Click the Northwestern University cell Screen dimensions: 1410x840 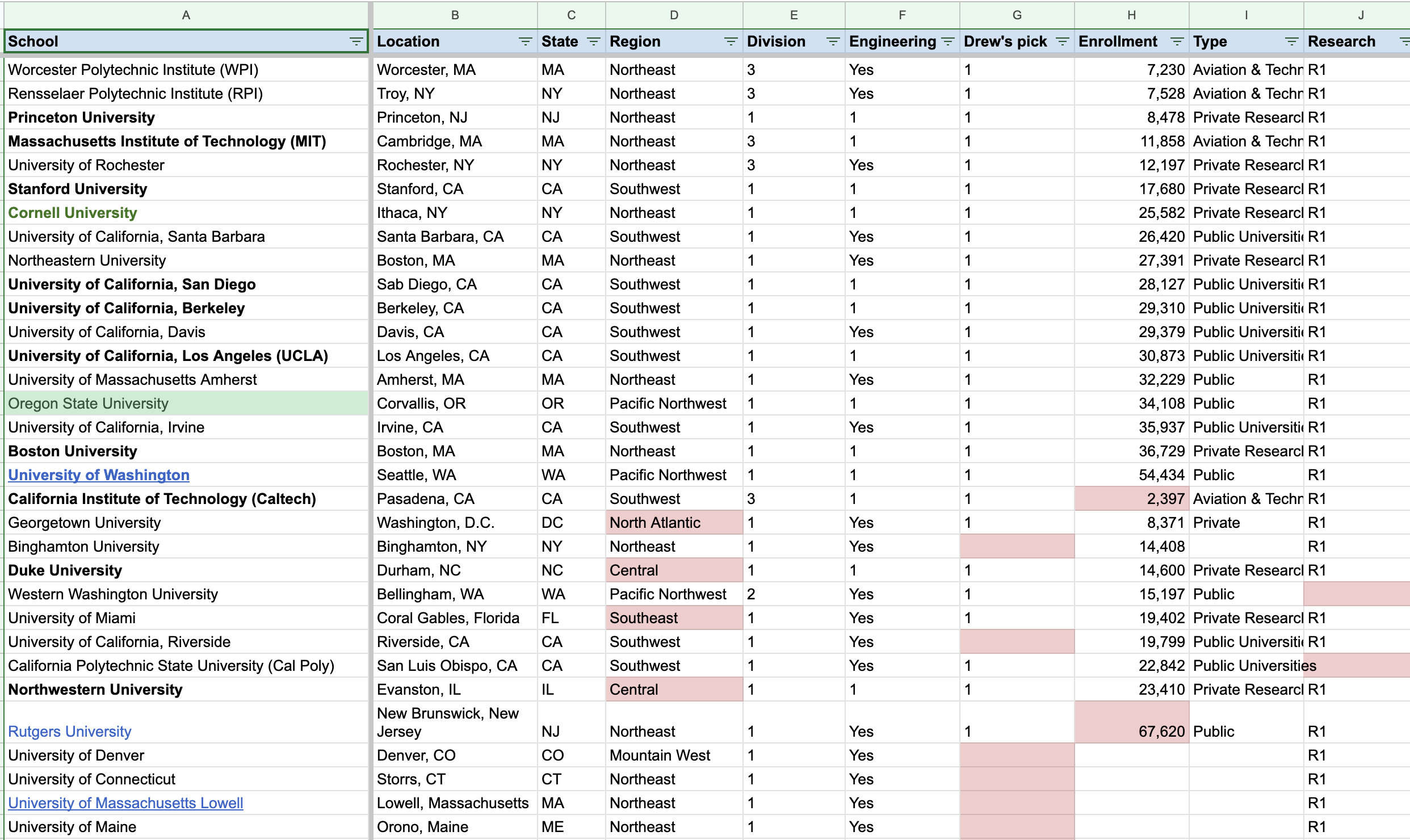tap(186, 690)
